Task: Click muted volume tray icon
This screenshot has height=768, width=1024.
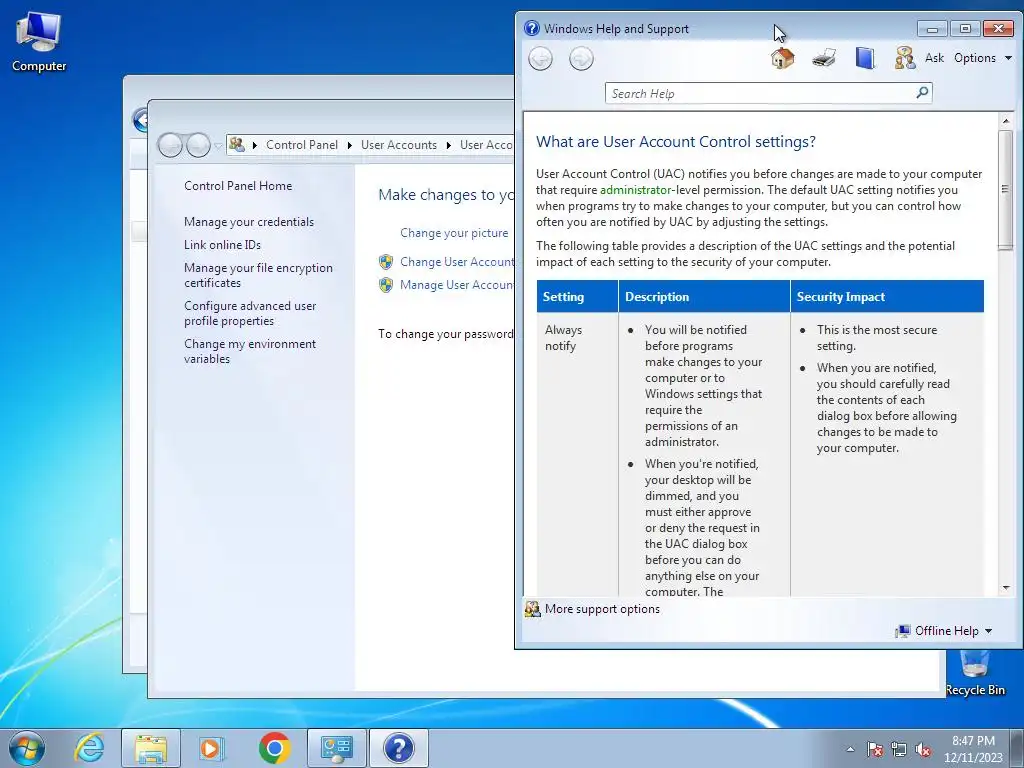Action: (922, 749)
